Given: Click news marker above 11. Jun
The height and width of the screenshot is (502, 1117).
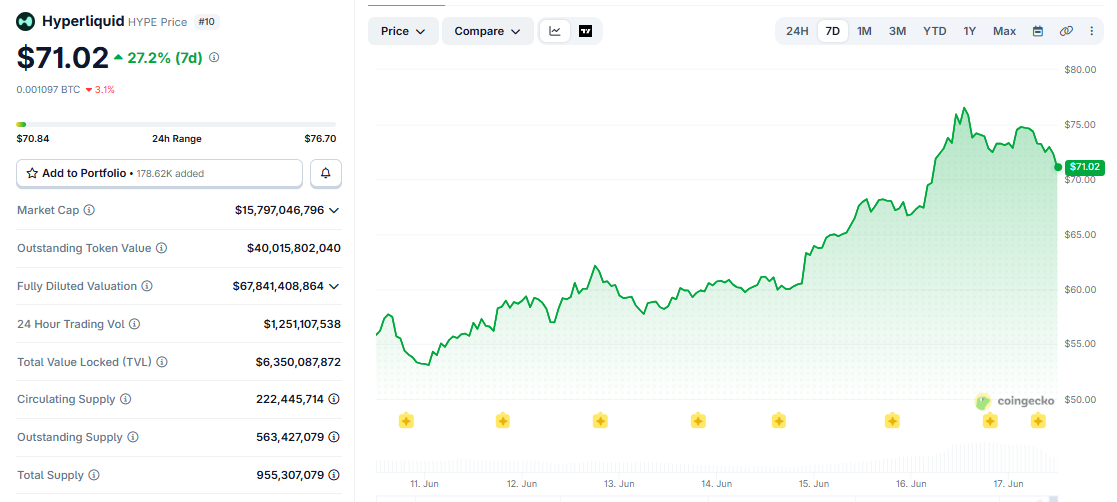Looking at the screenshot, I should (x=406, y=421).
